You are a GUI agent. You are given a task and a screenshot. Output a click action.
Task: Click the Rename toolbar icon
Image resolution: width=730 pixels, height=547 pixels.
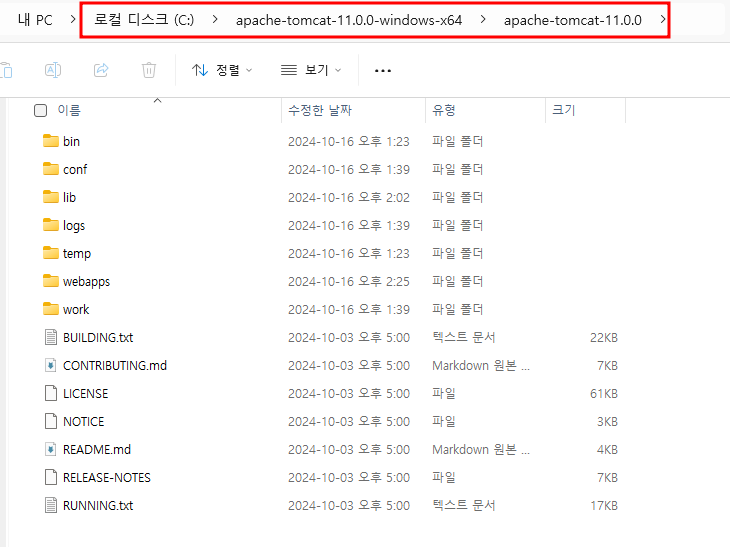click(53, 70)
